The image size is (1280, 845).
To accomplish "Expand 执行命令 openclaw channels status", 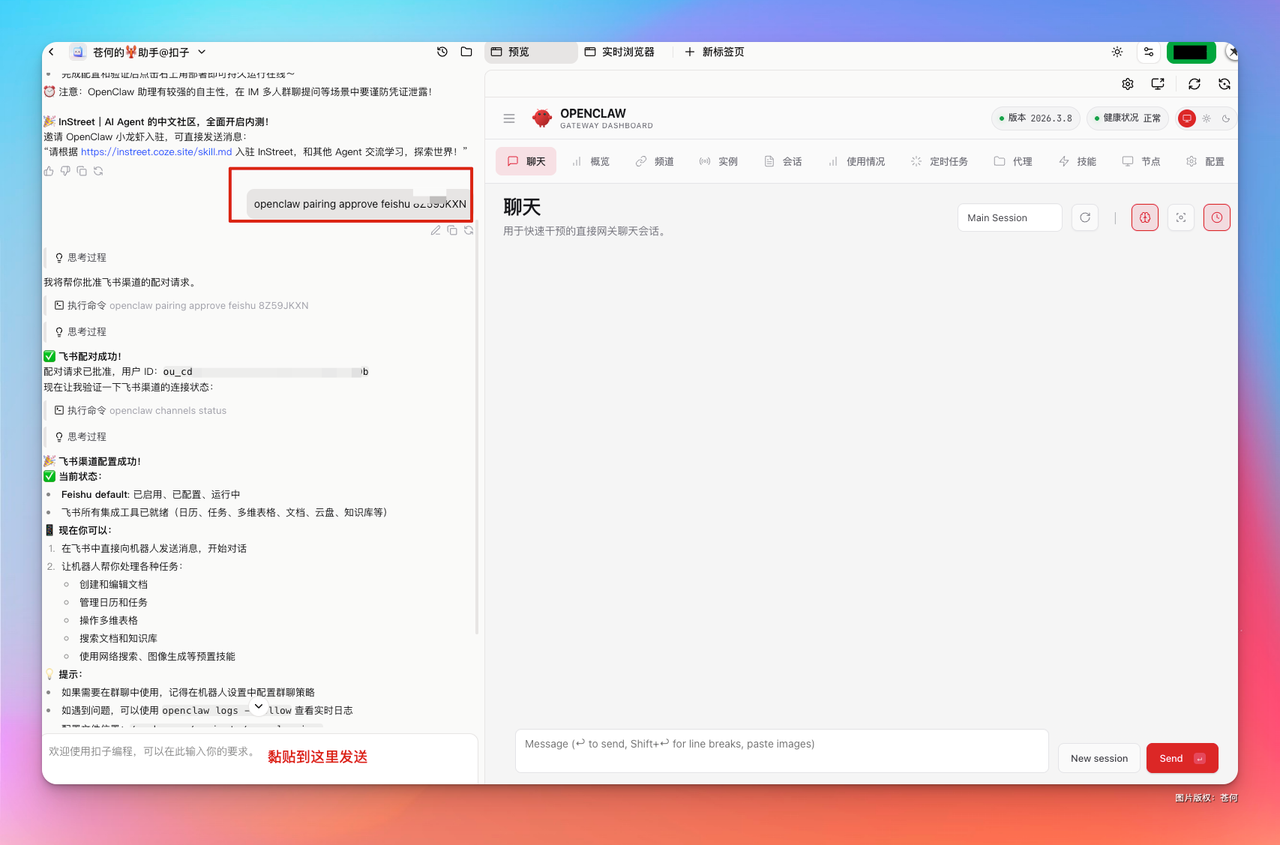I will click(140, 411).
